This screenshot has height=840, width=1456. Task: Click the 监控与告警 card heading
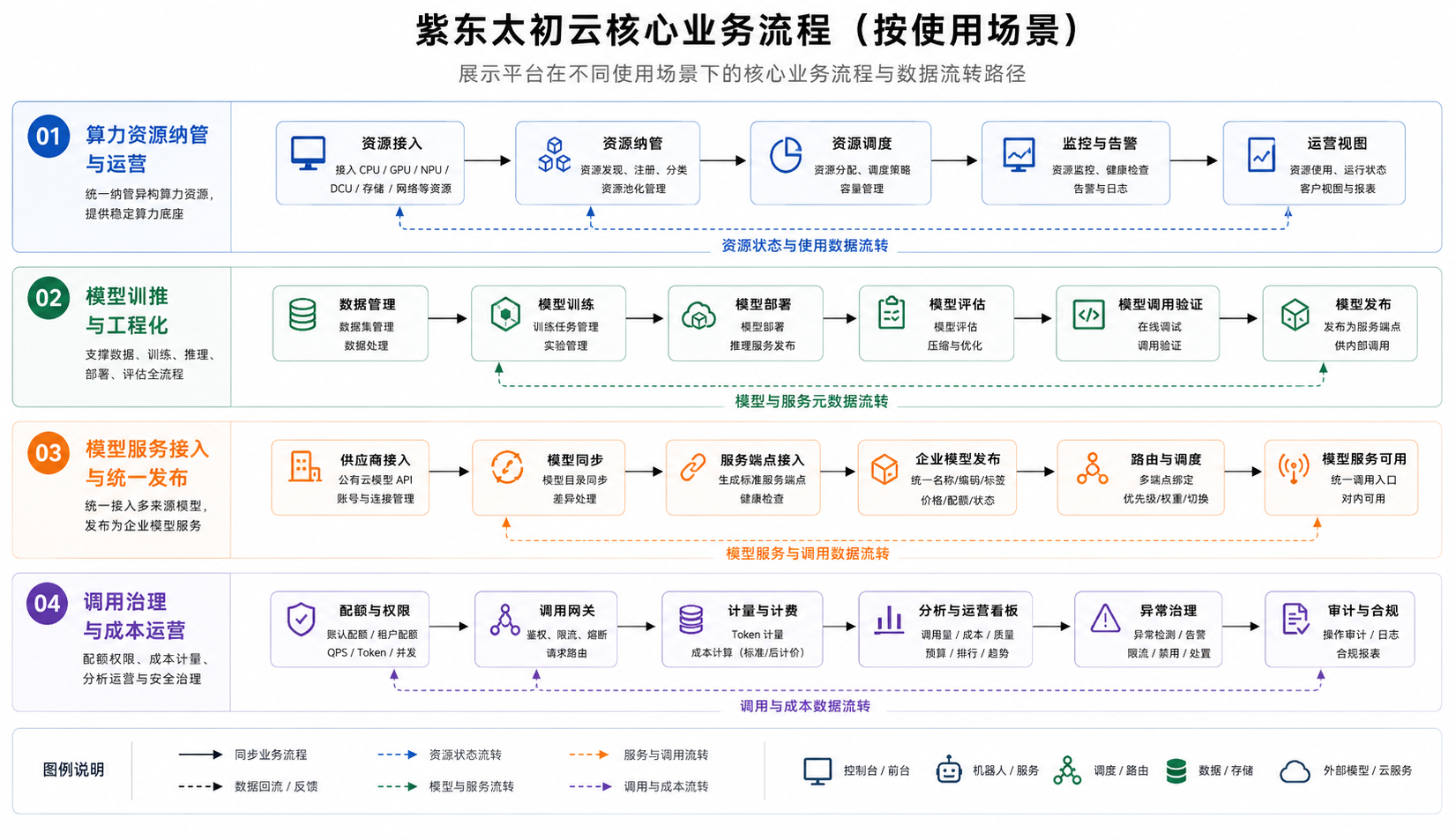click(1099, 143)
